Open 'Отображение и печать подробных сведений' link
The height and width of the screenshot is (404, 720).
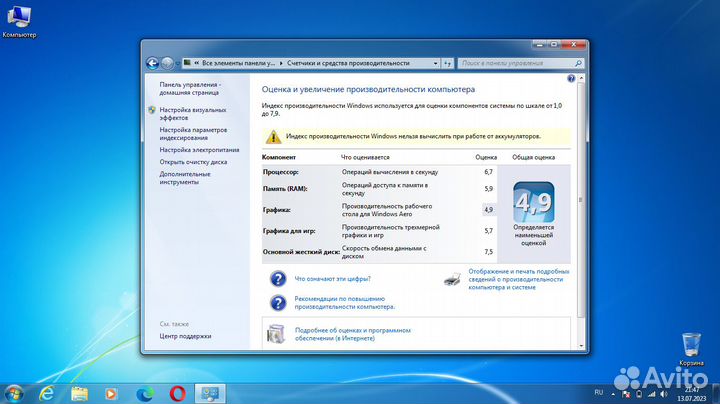tap(519, 279)
